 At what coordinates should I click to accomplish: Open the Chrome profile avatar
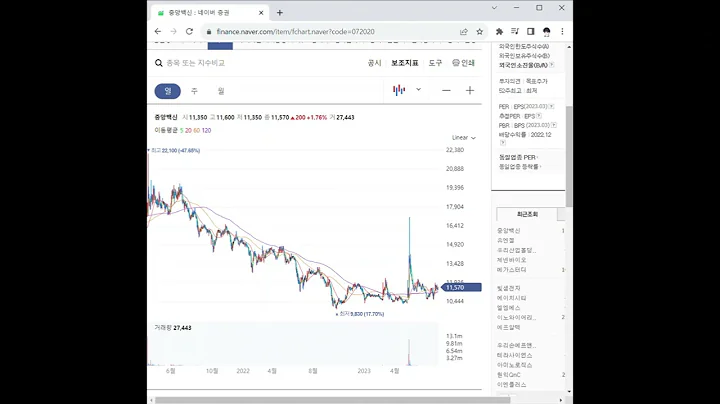pos(546,31)
